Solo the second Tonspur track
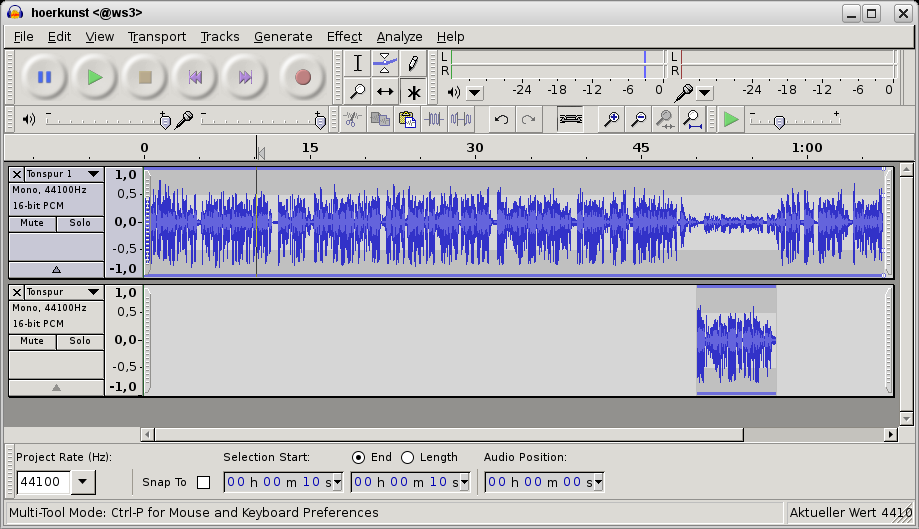Viewport: 919px width, 529px height. [80, 341]
